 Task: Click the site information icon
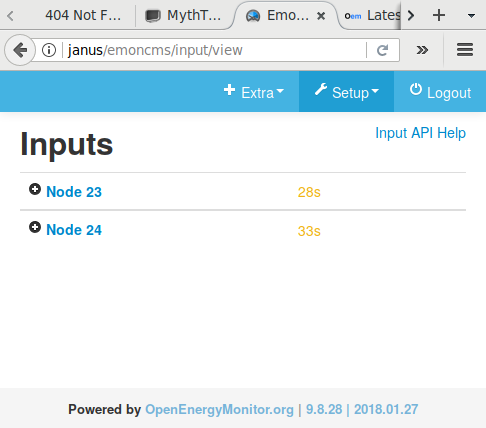[x=49, y=50]
